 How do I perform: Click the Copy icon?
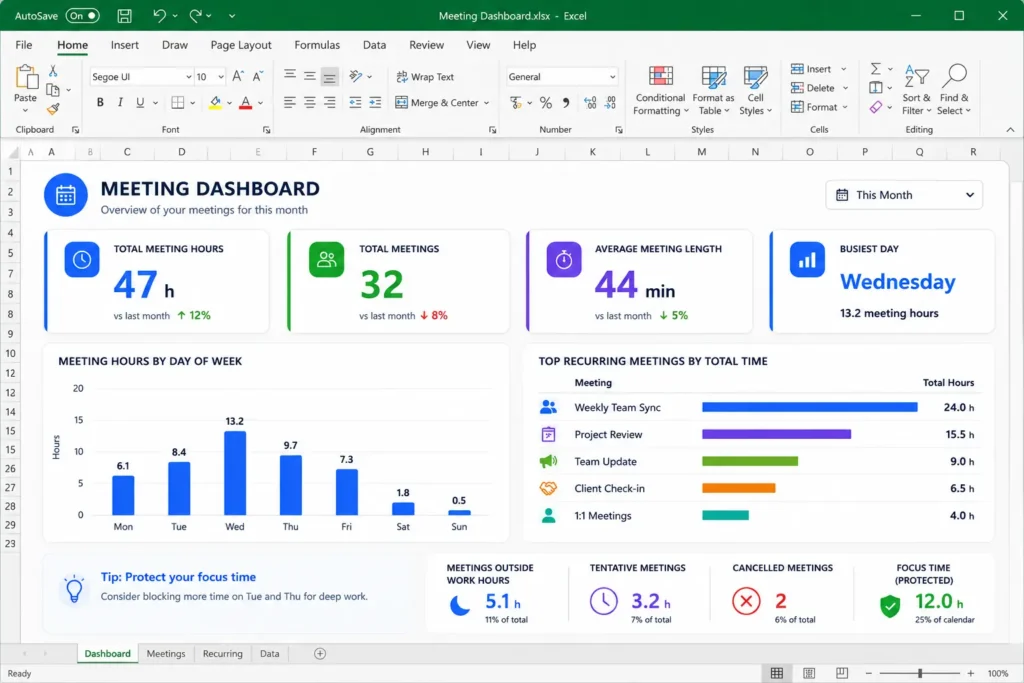[x=53, y=90]
